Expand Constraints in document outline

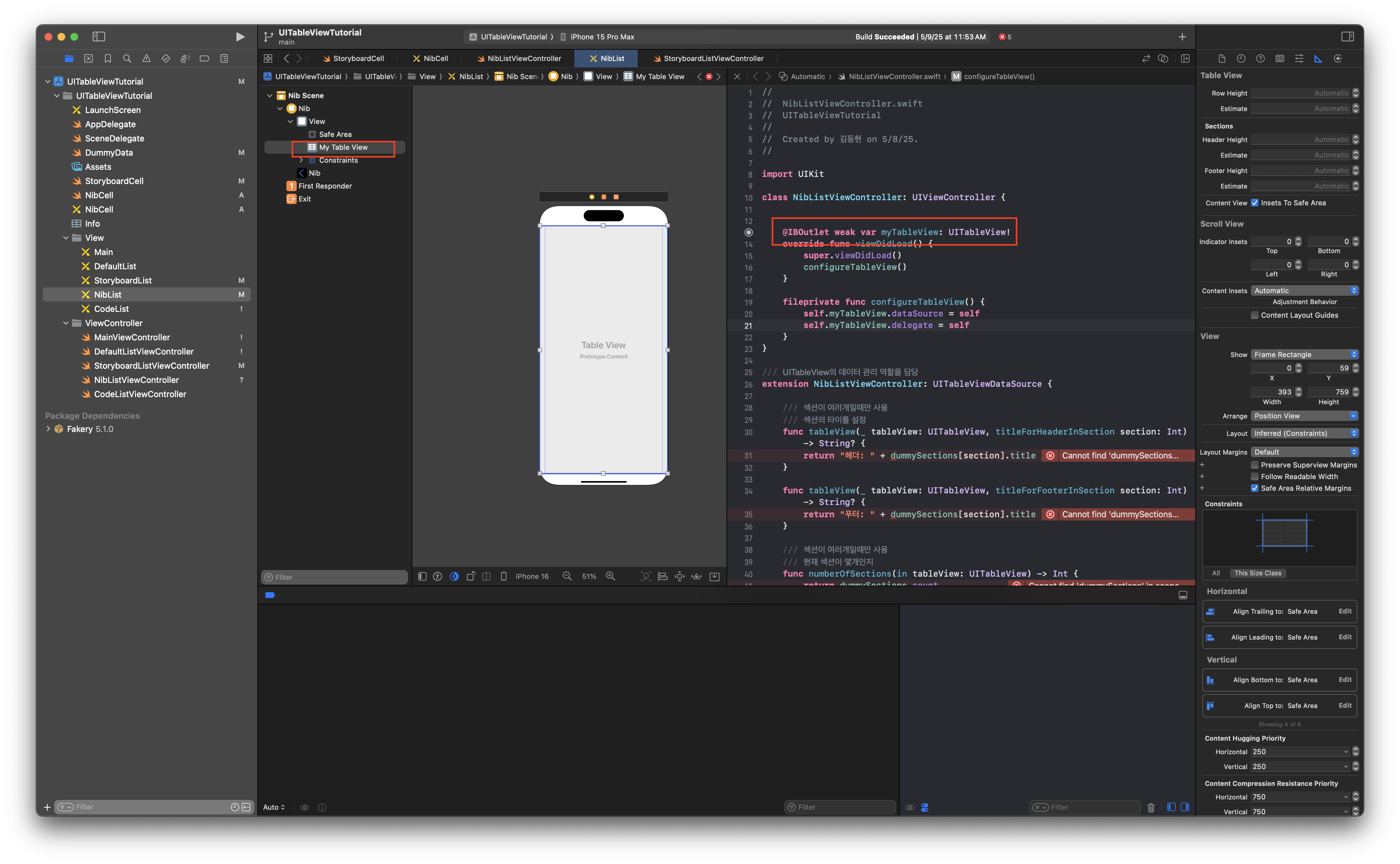click(x=301, y=160)
